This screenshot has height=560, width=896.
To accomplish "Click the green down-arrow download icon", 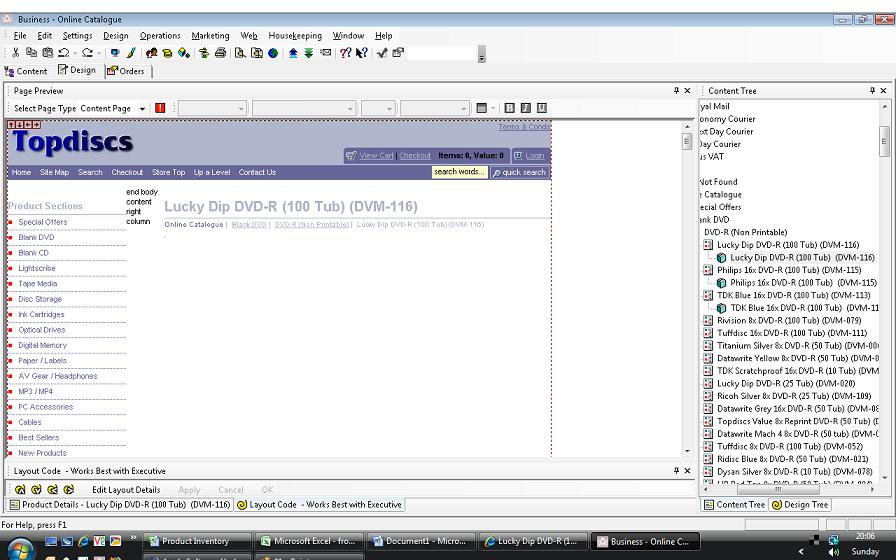I will (x=309, y=53).
